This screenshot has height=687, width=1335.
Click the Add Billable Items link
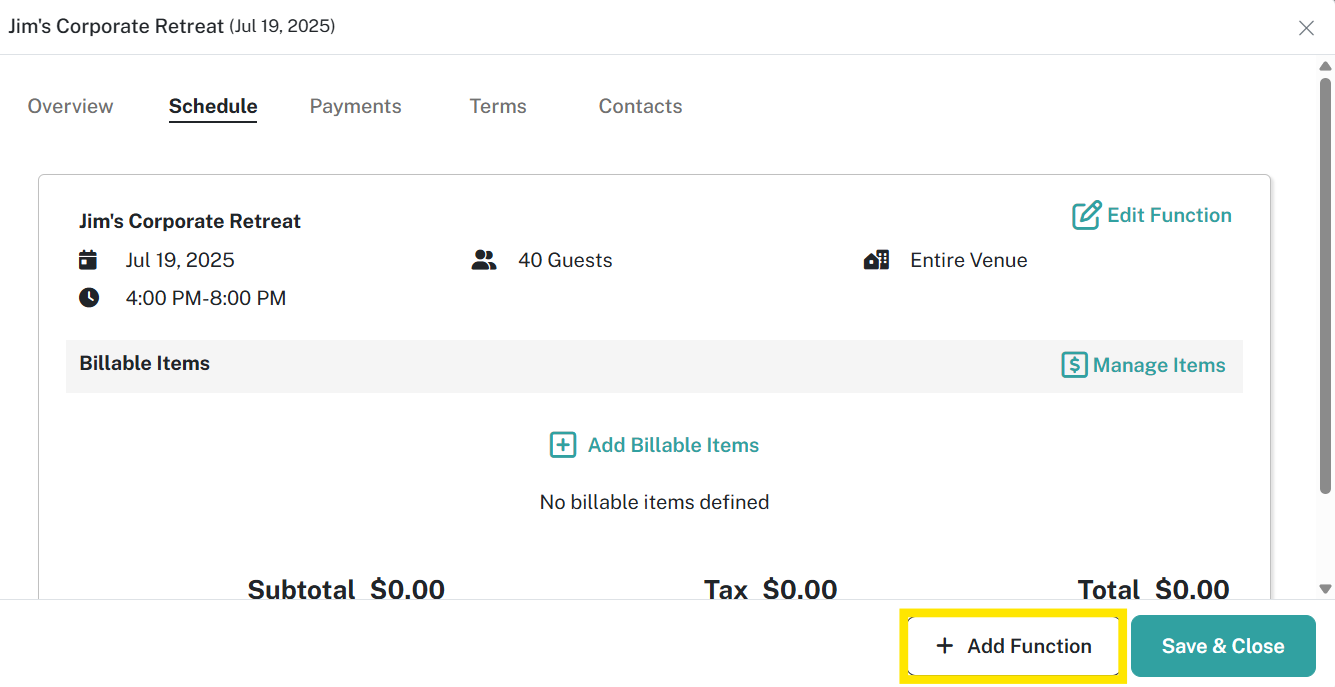(654, 445)
